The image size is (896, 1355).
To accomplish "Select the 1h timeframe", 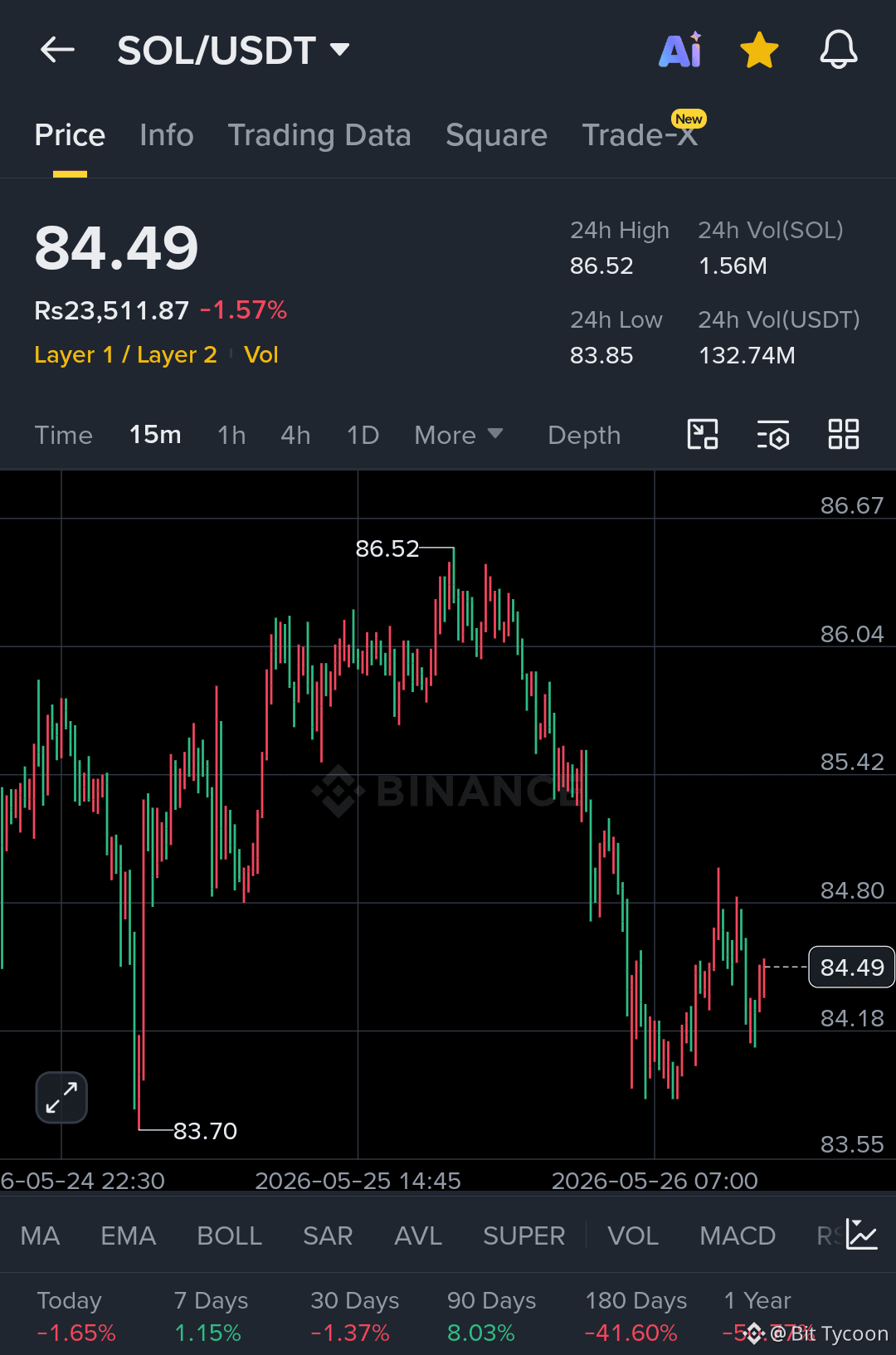I will point(231,435).
